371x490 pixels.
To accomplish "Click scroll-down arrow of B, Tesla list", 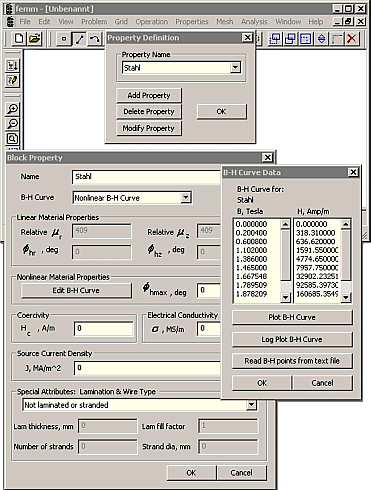I will pyautogui.click(x=285, y=298).
